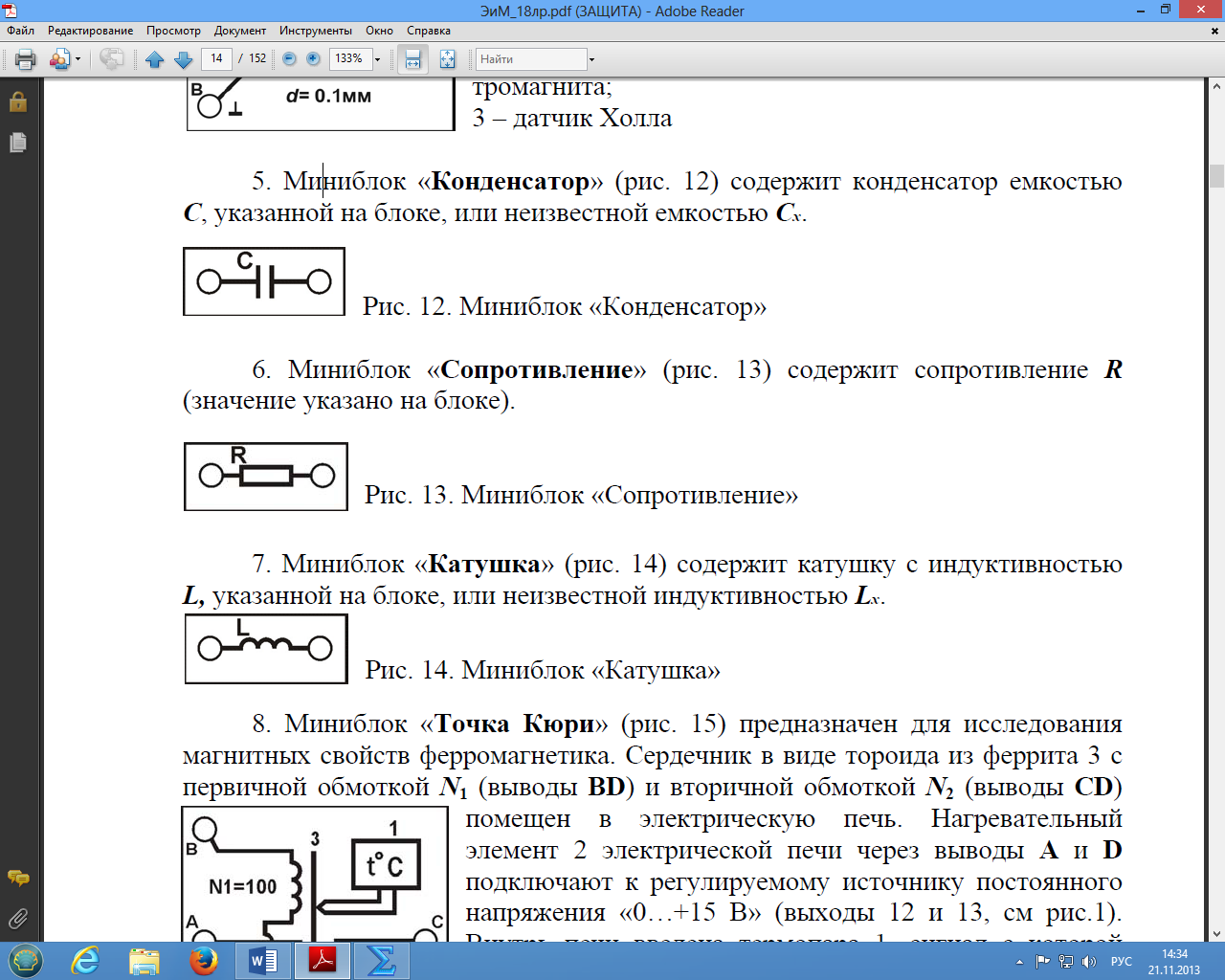The image size is (1225, 980).
Task: Click the capacitor diagram figure labeled C
Action: [x=264, y=281]
